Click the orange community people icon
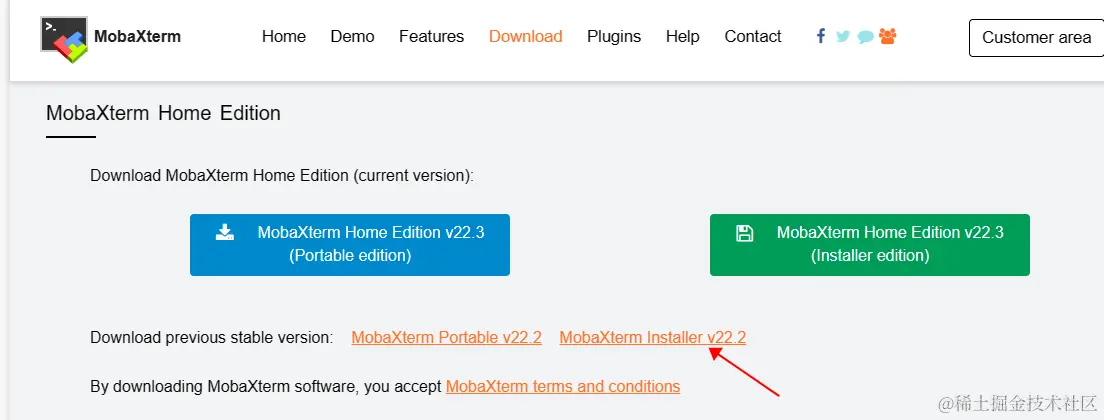 [x=888, y=36]
